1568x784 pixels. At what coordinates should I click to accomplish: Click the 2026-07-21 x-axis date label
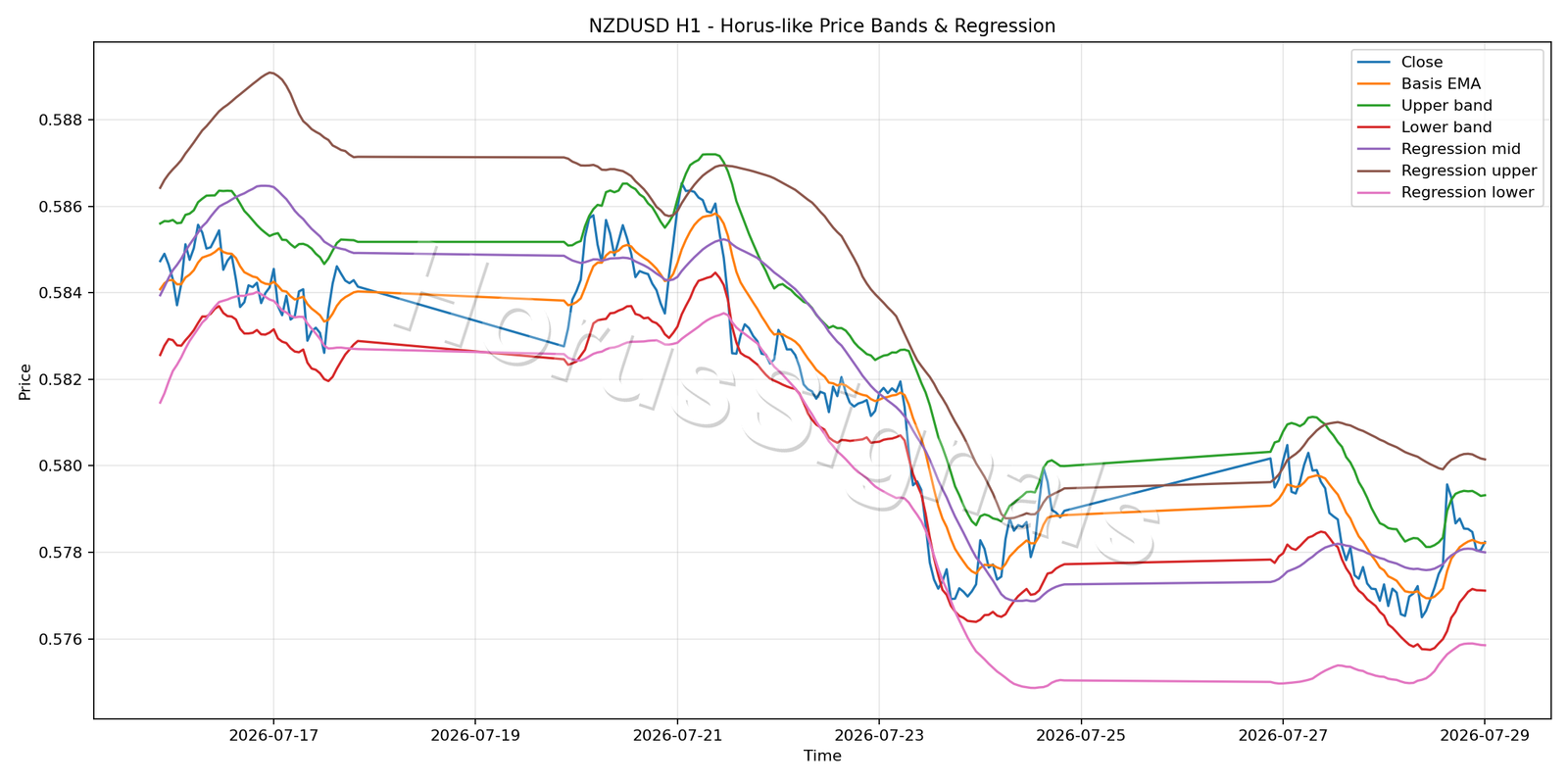[677, 735]
